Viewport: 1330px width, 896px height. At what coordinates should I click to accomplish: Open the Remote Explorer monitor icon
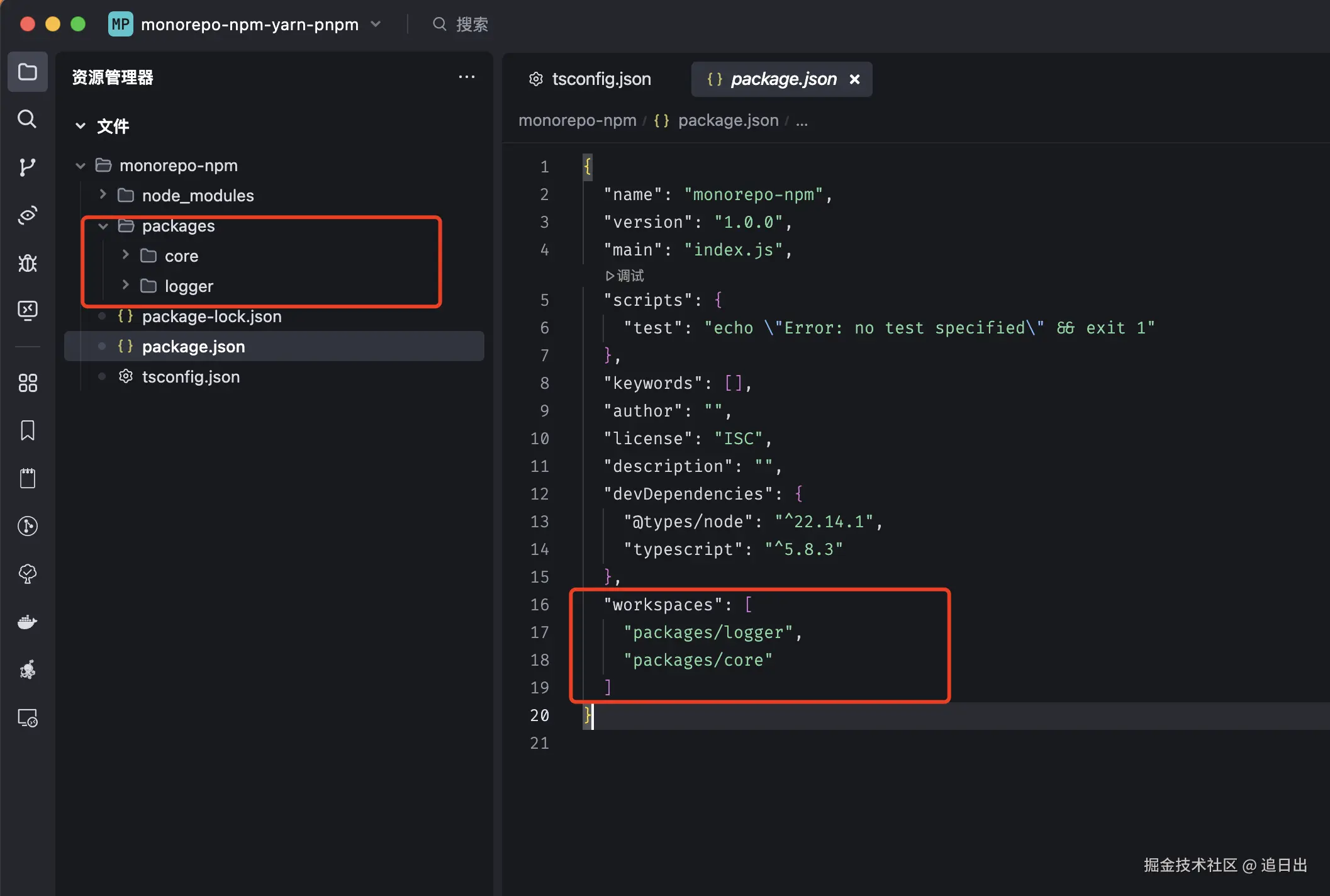point(27,718)
